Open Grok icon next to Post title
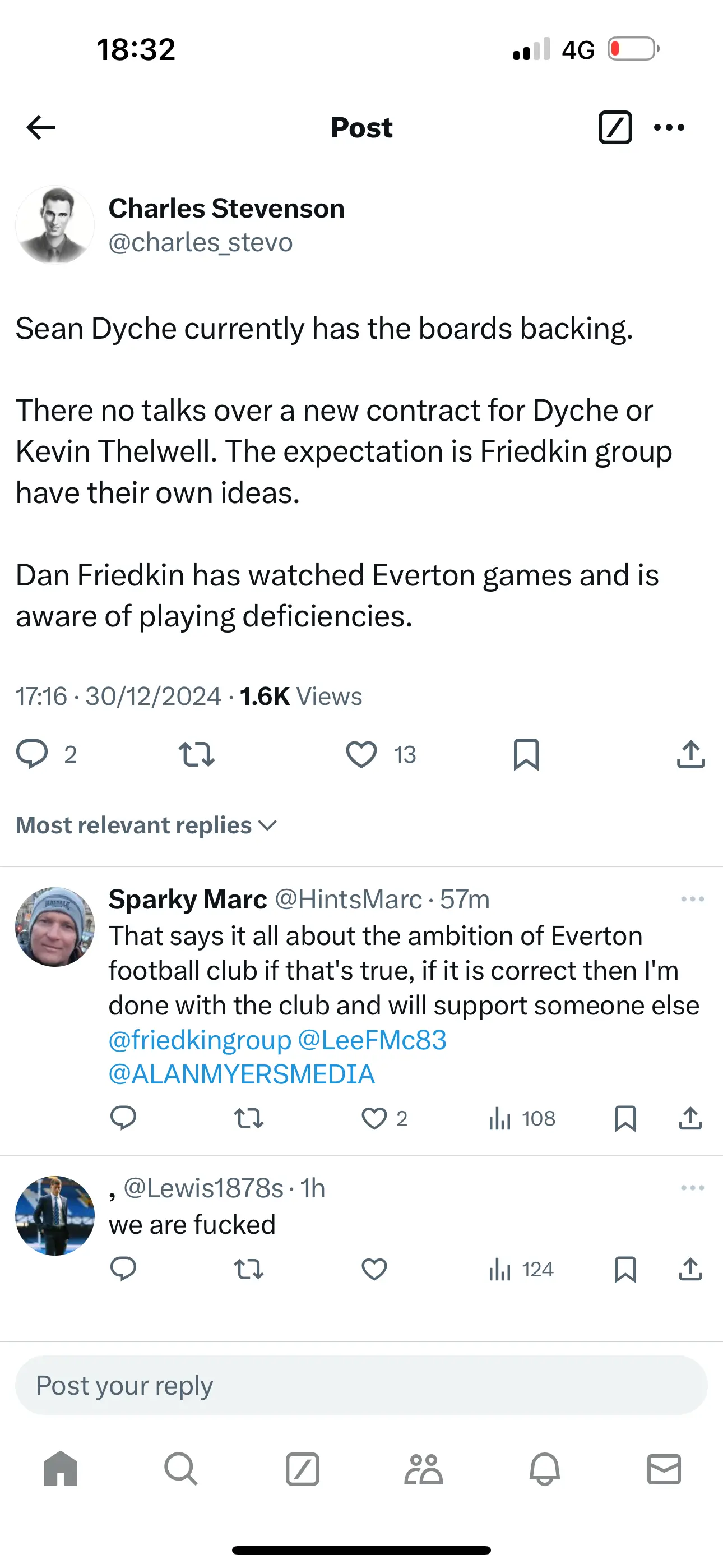The height and width of the screenshot is (1568, 723). pos(615,127)
